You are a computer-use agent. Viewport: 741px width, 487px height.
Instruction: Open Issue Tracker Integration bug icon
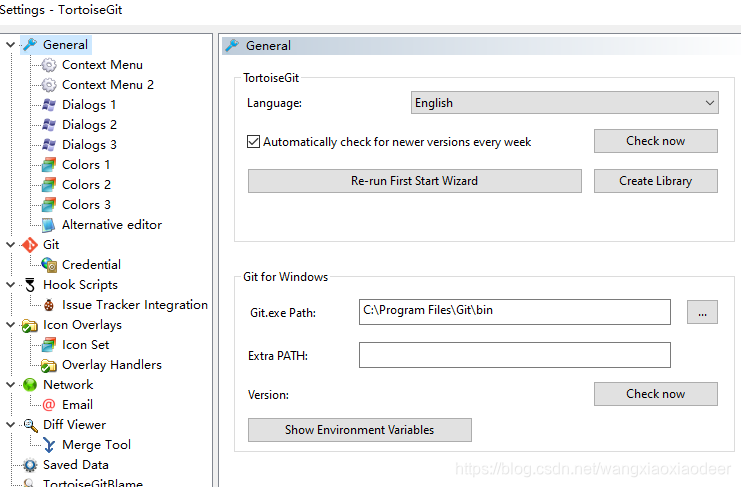[49, 305]
